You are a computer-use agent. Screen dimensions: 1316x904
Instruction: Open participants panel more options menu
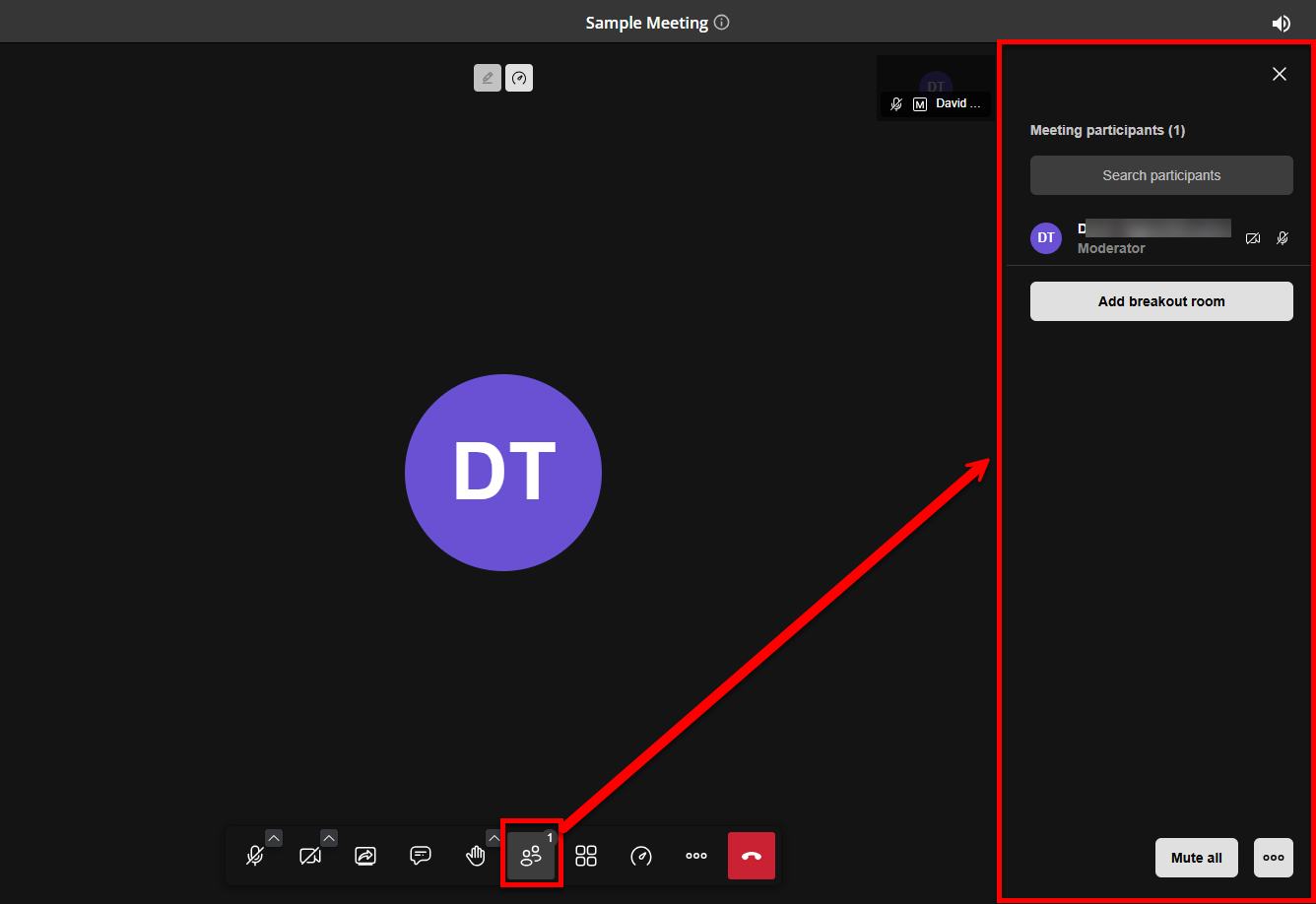pos(1274,858)
